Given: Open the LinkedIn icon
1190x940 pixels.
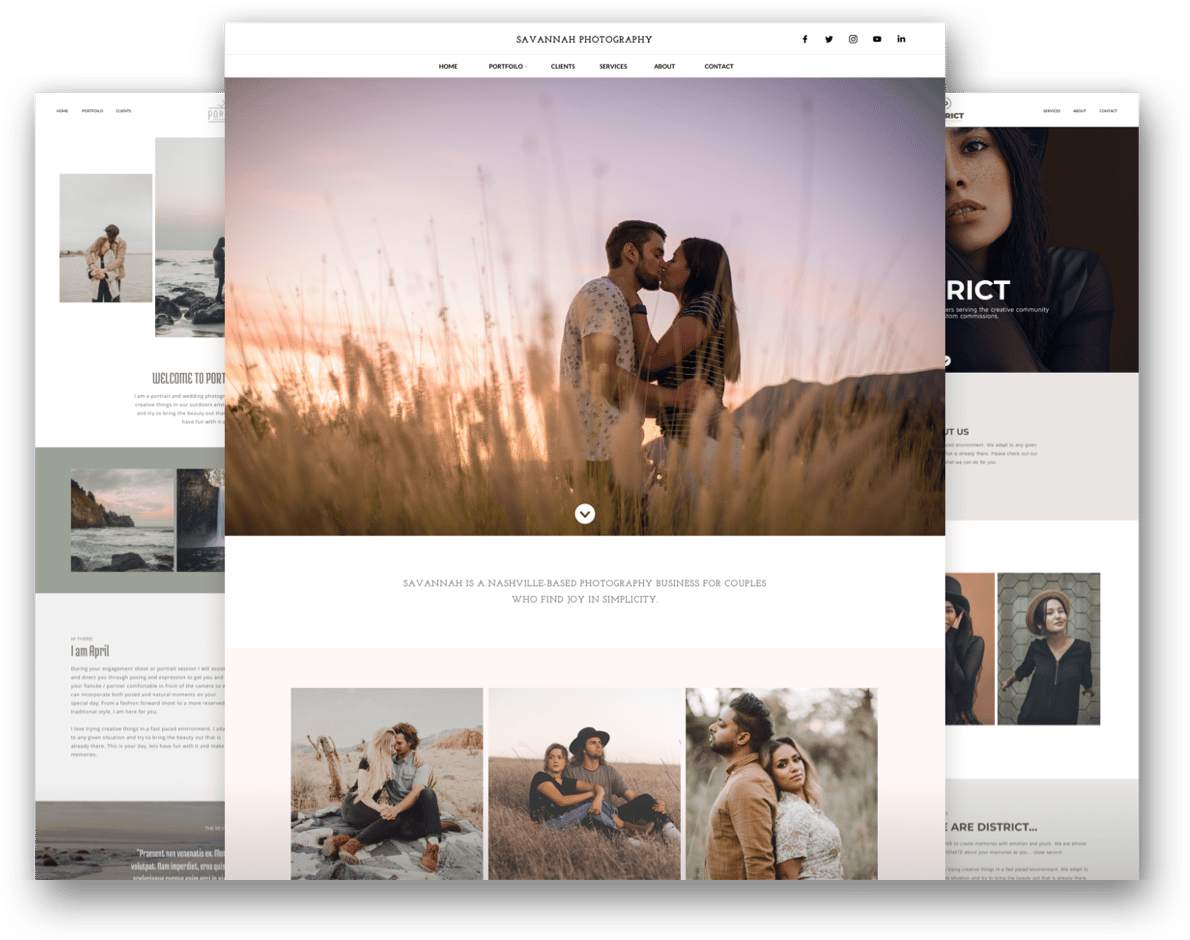Looking at the screenshot, I should point(901,39).
